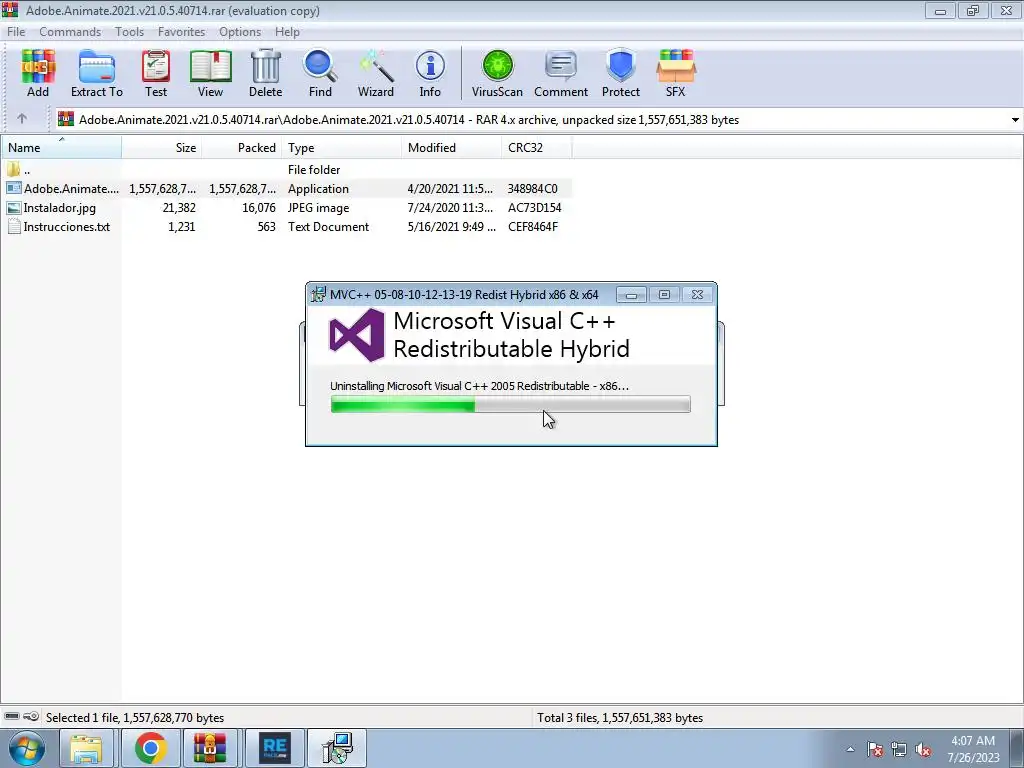Viewport: 1024px width, 768px height.
Task: Open the Options menu
Action: [240, 31]
